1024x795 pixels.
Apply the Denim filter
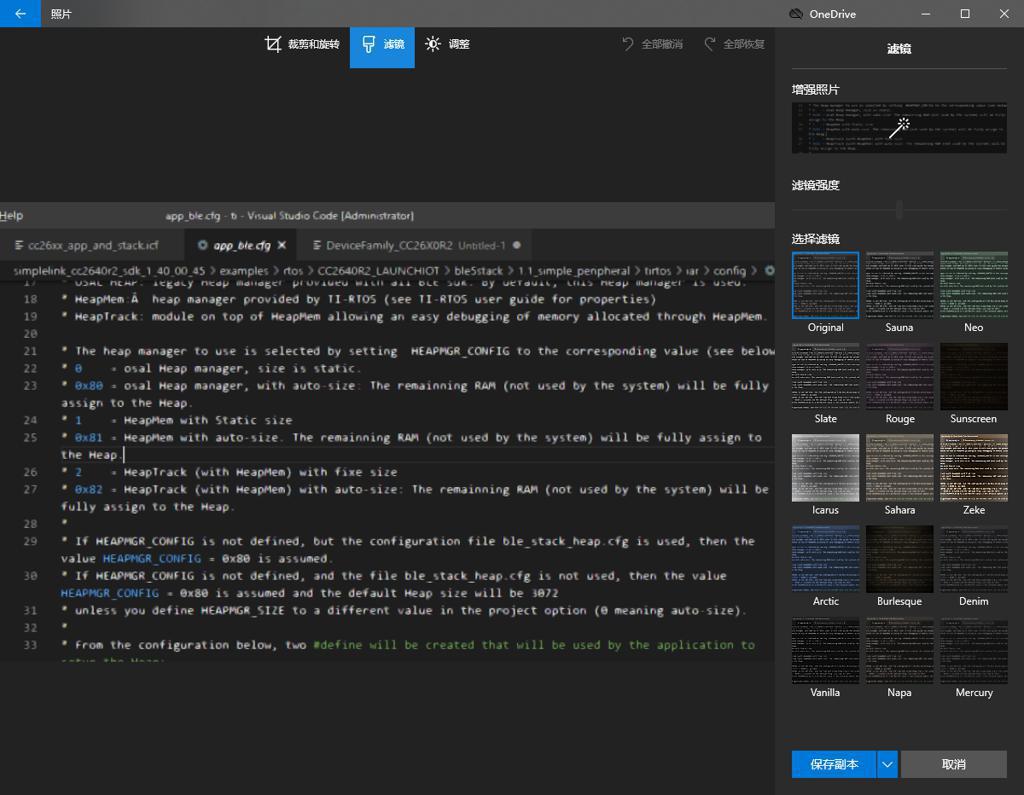tap(974, 559)
